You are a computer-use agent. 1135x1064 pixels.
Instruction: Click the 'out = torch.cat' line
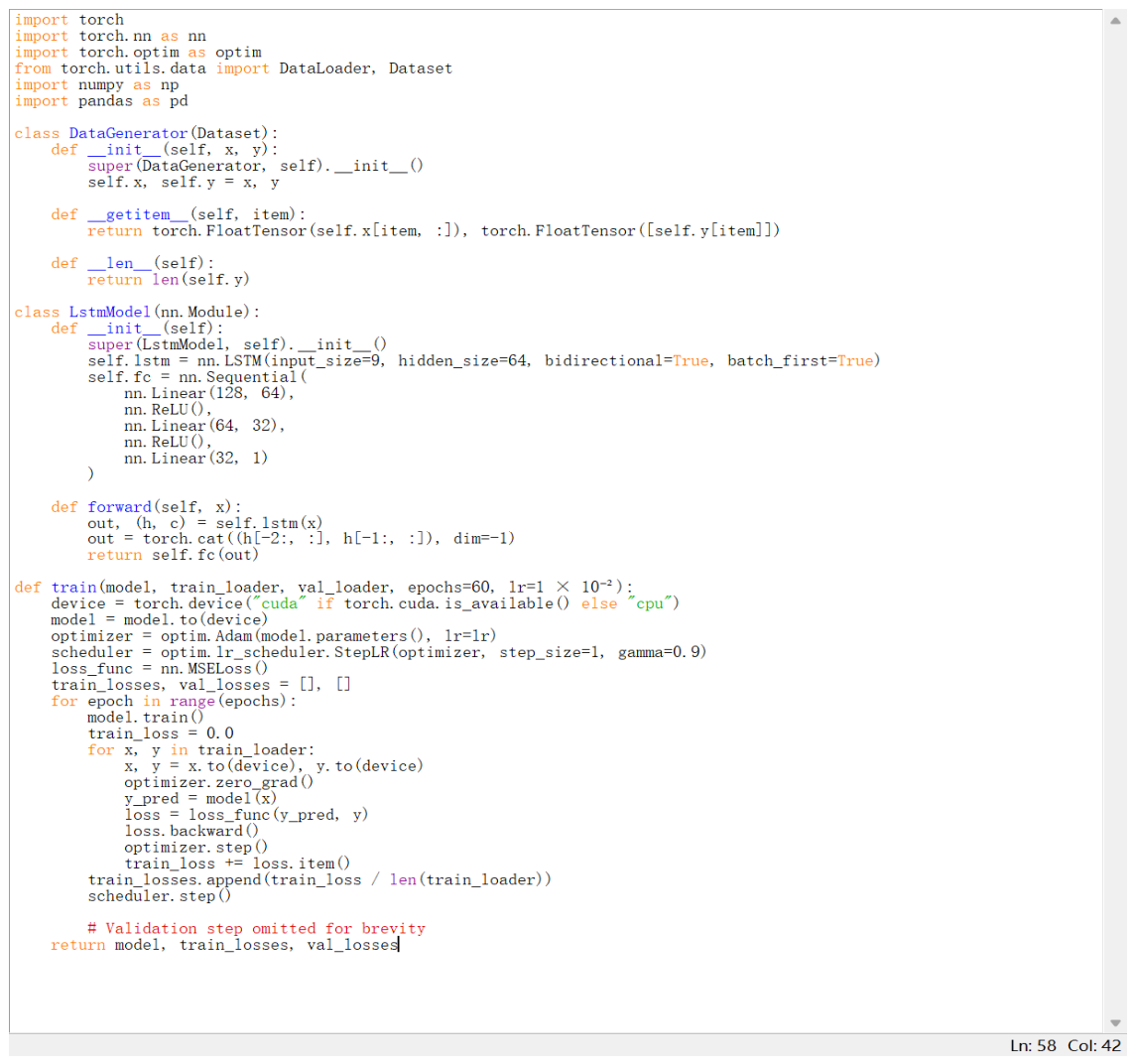[302, 539]
